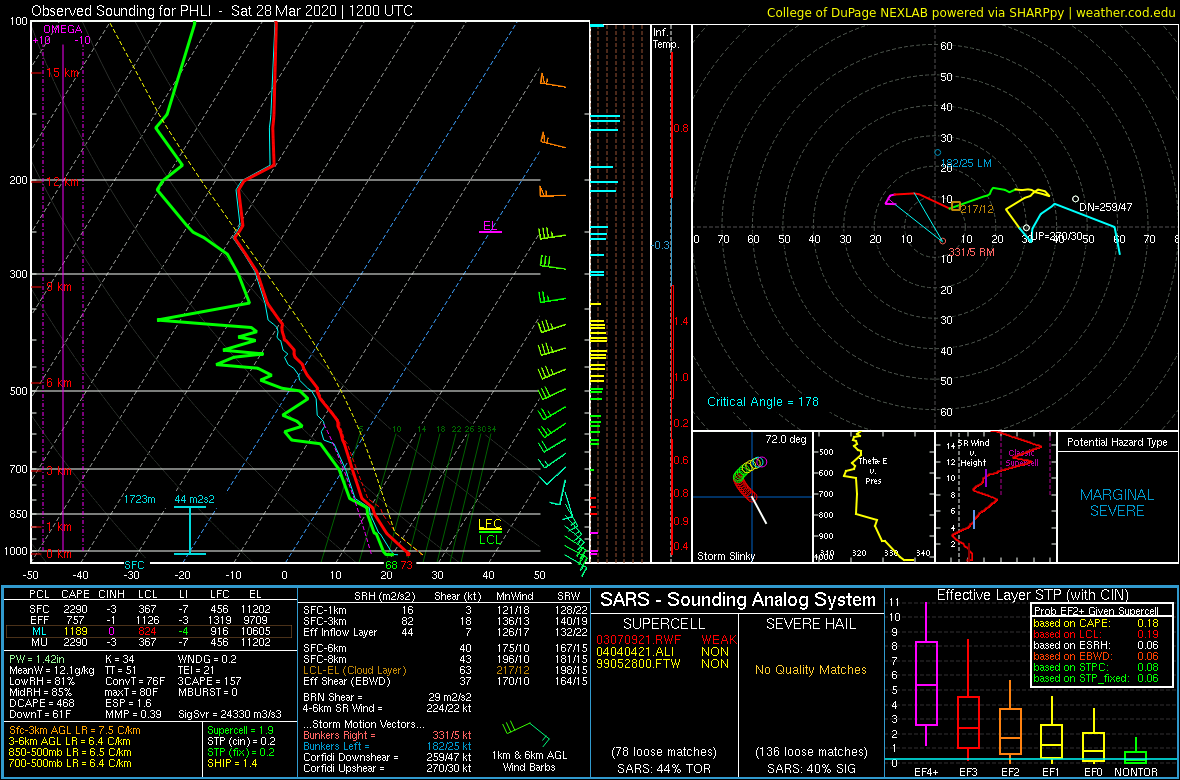Click the Supercell = 1.9 value

point(242,730)
